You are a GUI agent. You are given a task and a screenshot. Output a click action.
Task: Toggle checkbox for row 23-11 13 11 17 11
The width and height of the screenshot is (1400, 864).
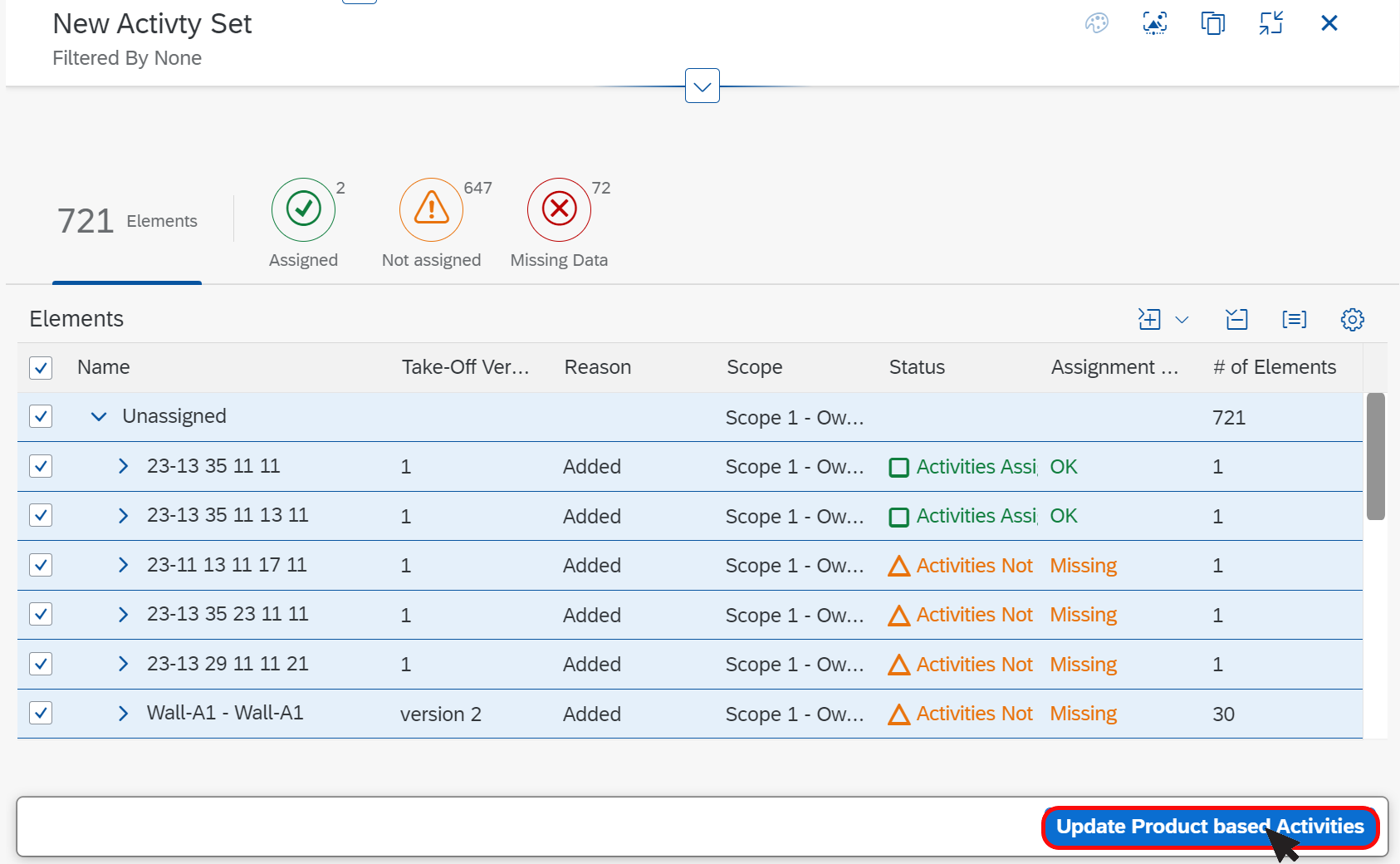[x=41, y=565]
